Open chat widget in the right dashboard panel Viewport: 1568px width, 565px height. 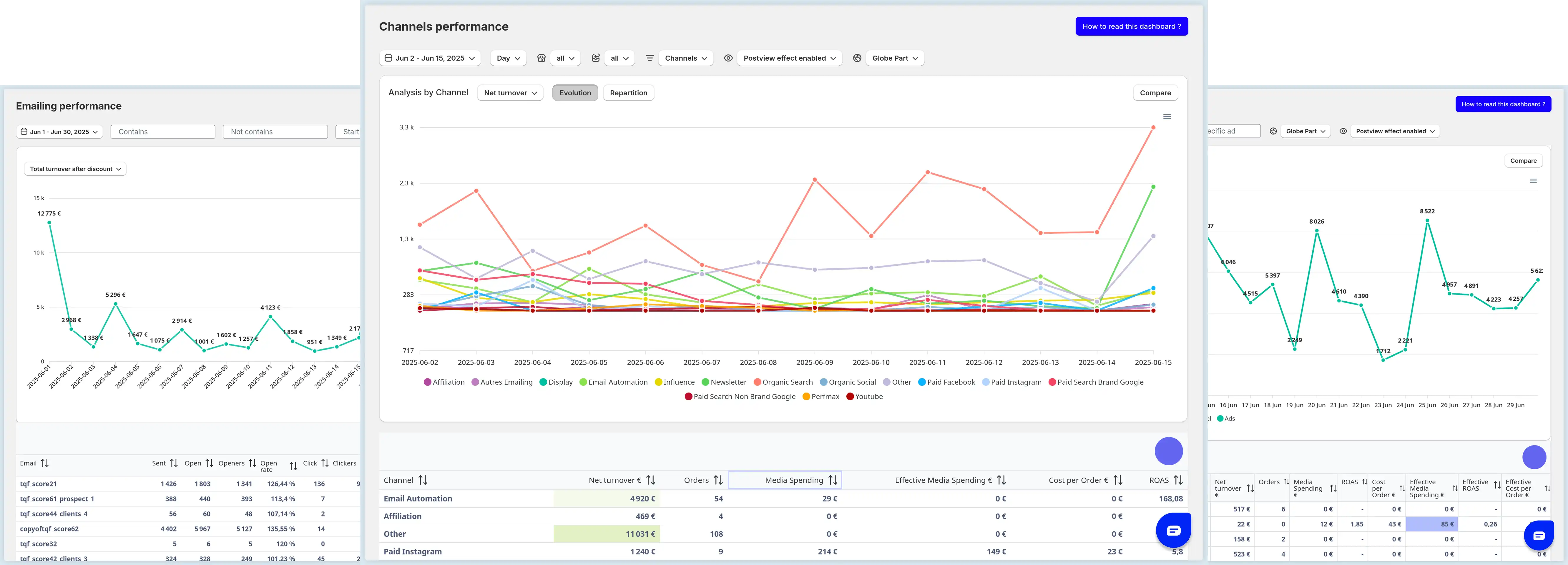1539,536
